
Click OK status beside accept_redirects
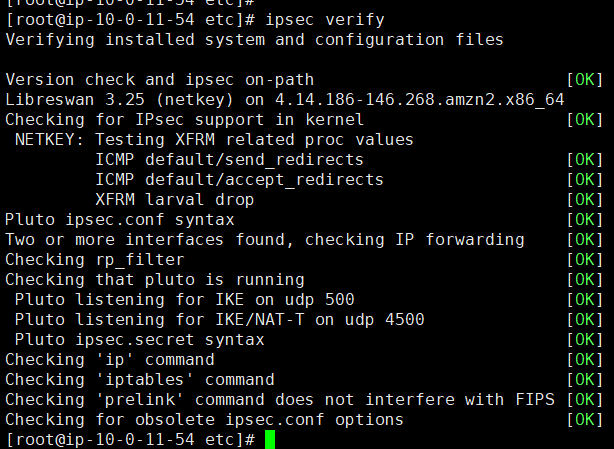click(585, 180)
